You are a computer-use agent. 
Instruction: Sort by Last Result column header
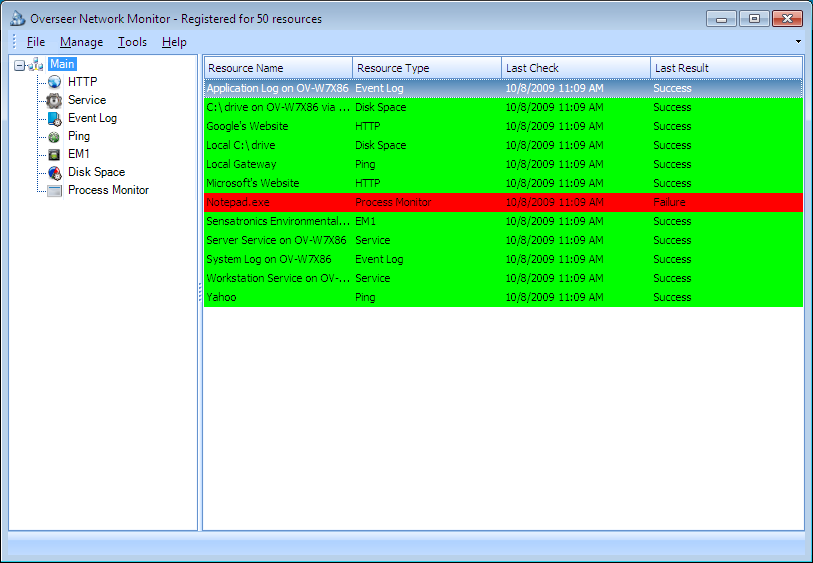point(726,68)
